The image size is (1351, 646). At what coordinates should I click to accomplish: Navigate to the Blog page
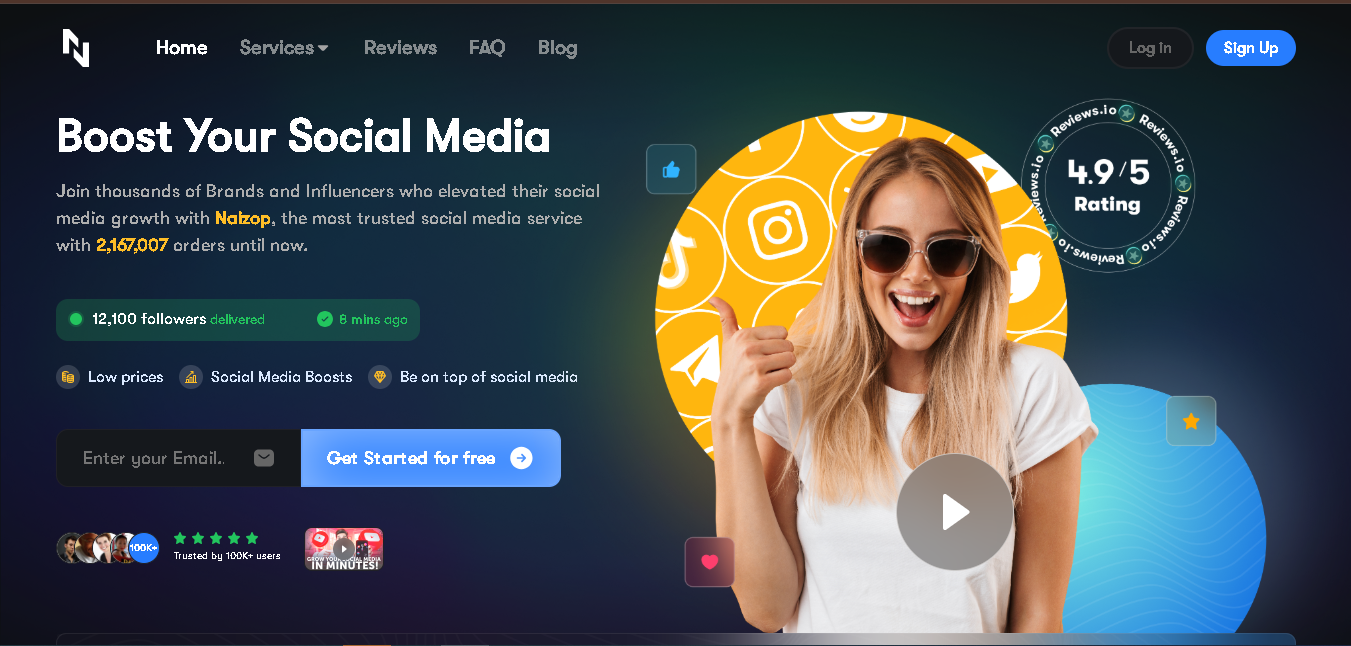(x=557, y=48)
